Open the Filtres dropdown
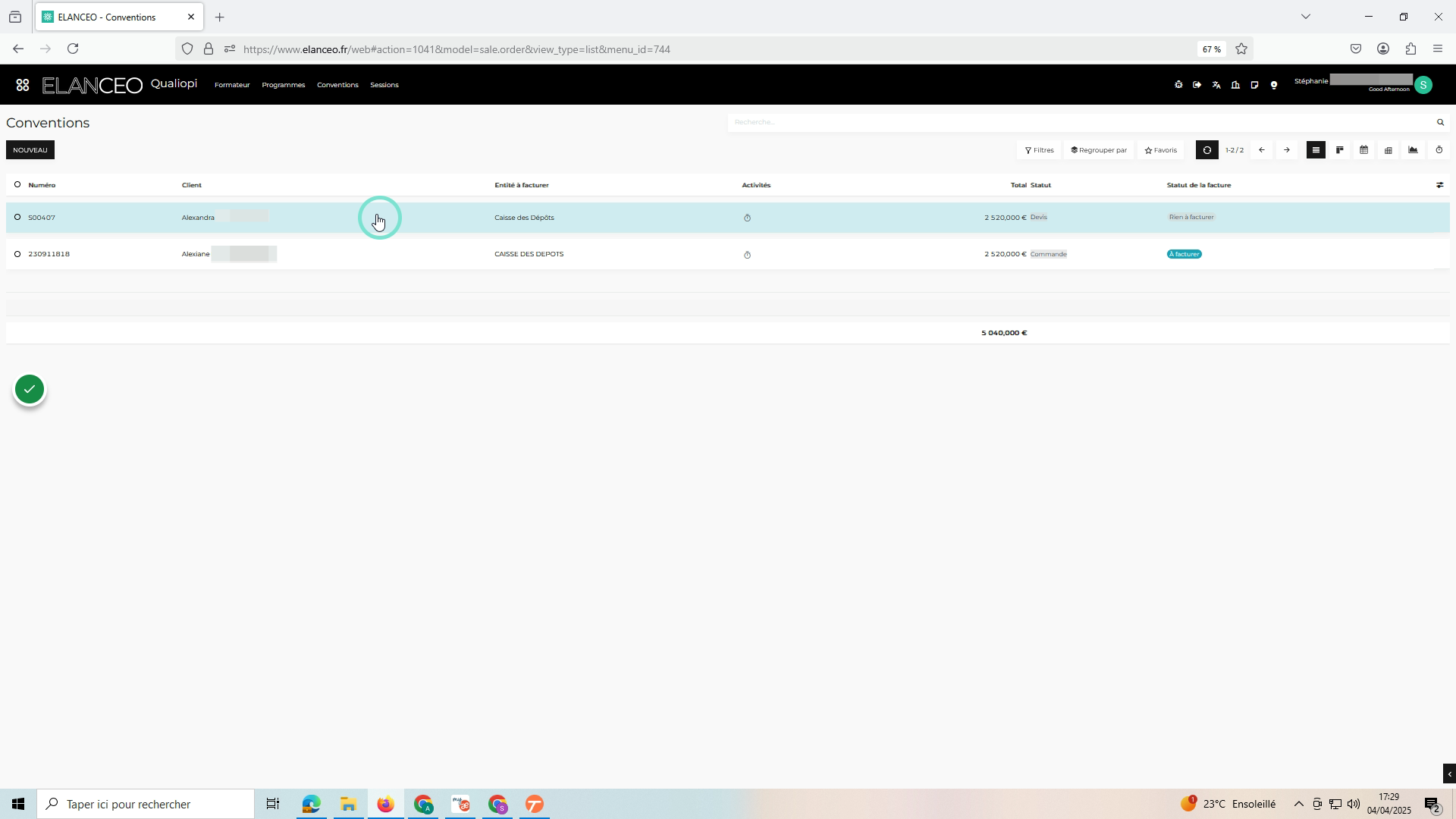 (x=1039, y=150)
